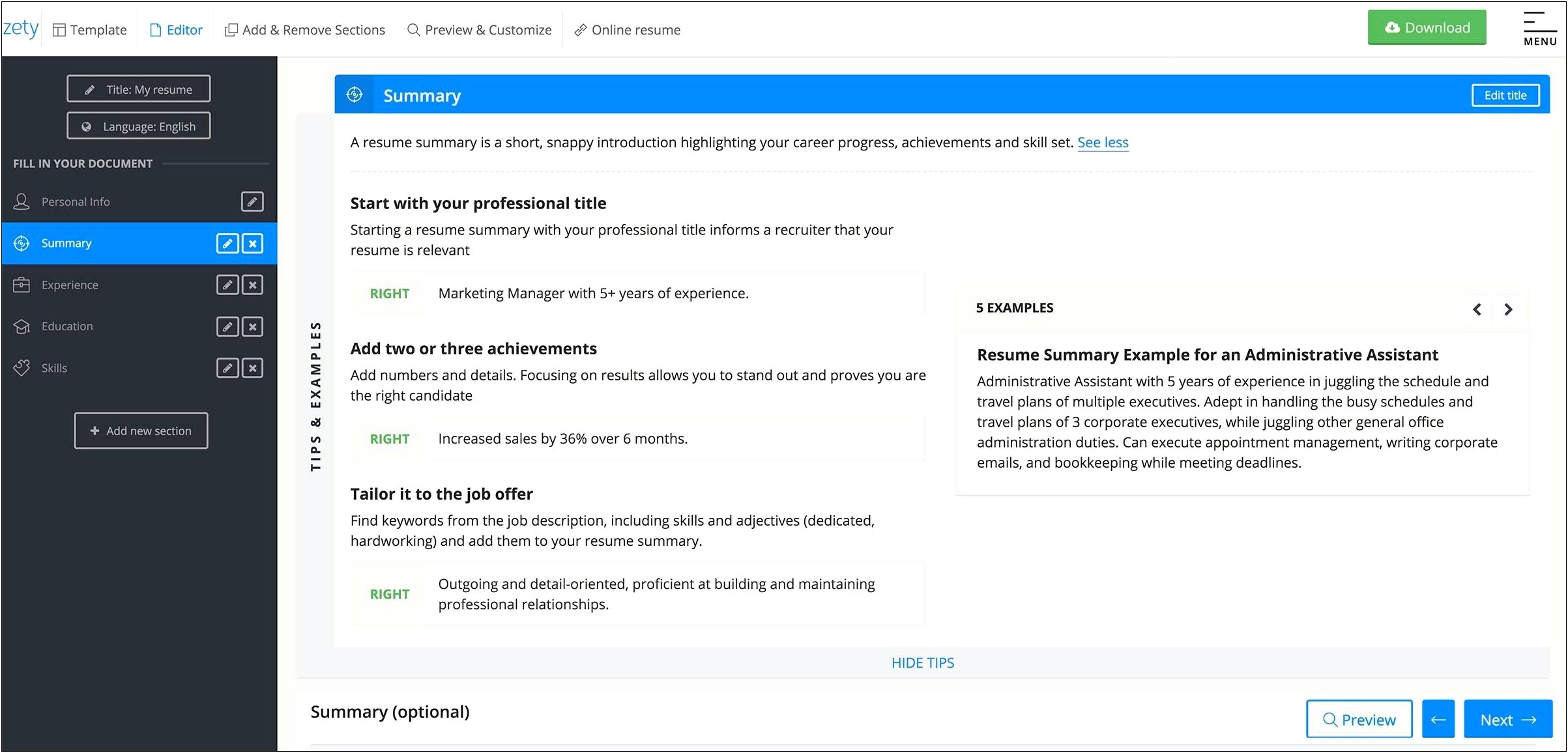Image resolution: width=1568 pixels, height=753 pixels.
Task: Expand next example using right arrow
Action: [1511, 308]
